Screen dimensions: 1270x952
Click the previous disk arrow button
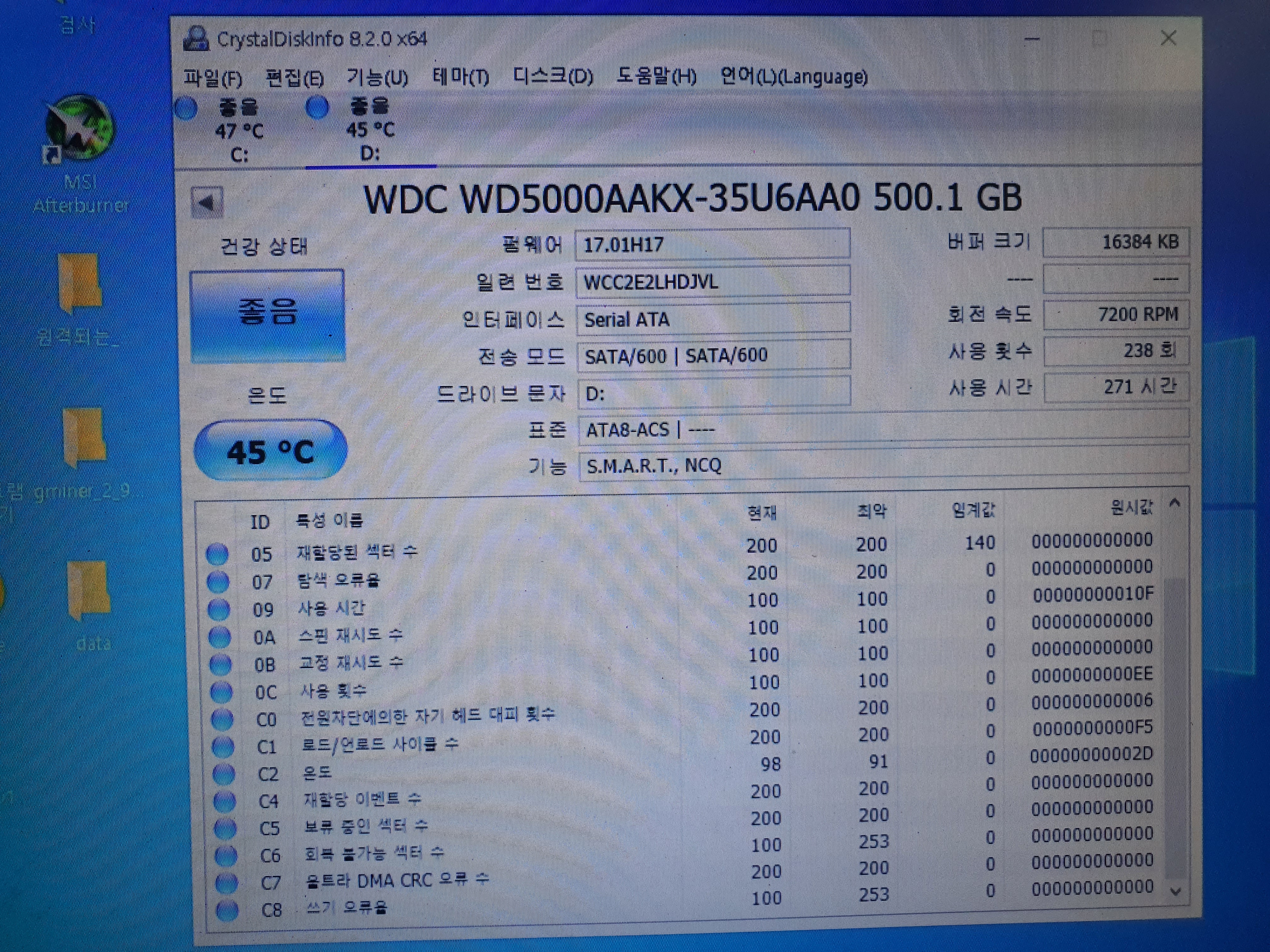(x=207, y=202)
